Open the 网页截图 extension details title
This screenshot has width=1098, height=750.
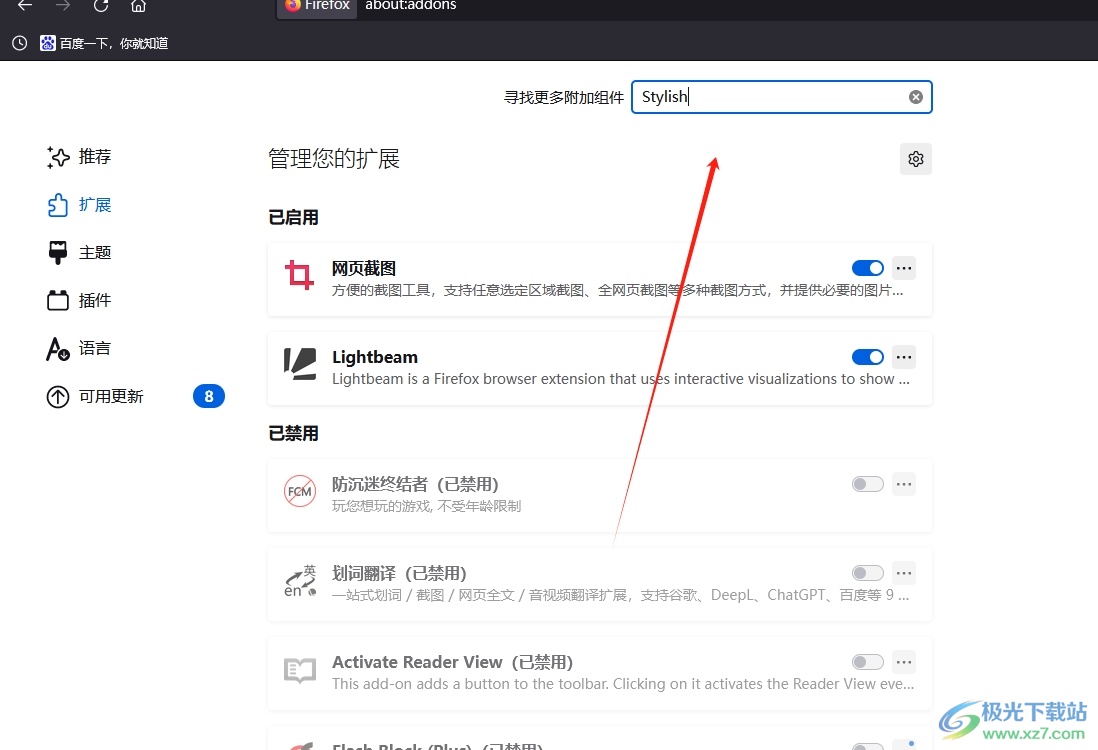pos(363,268)
